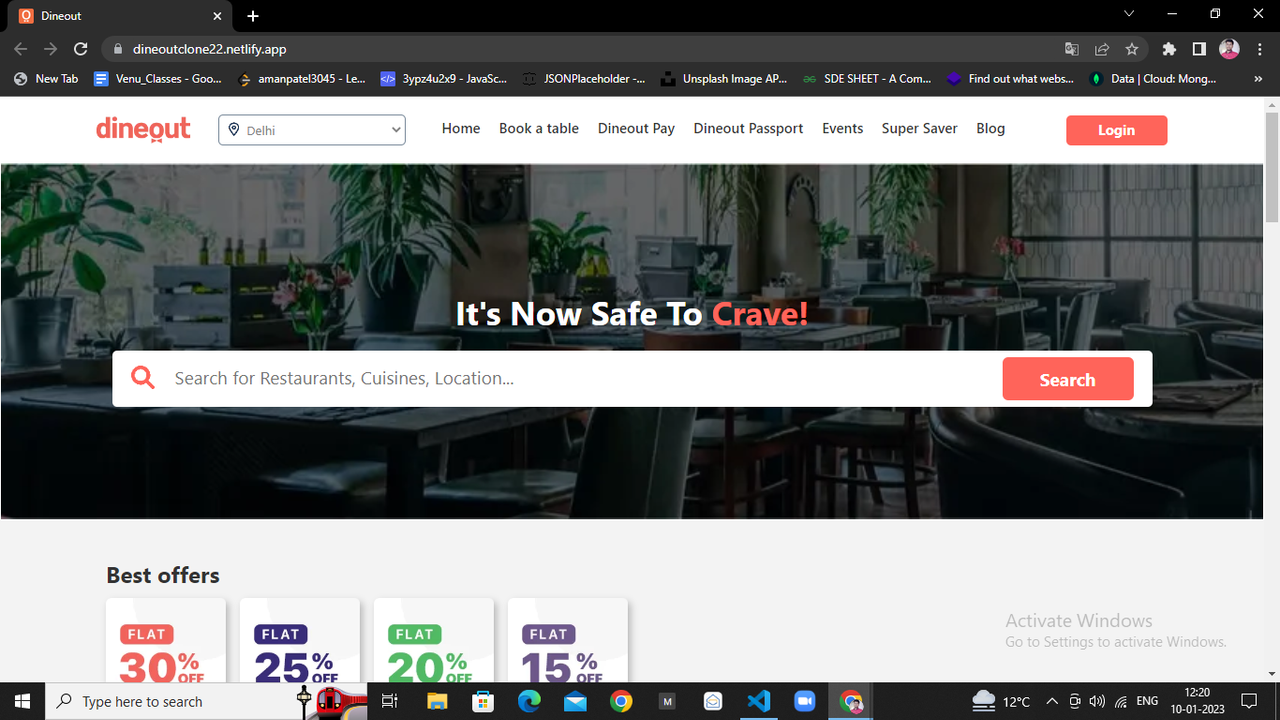This screenshot has width=1280, height=720.
Task: Click the location pin icon beside Delhi
Action: 234,130
